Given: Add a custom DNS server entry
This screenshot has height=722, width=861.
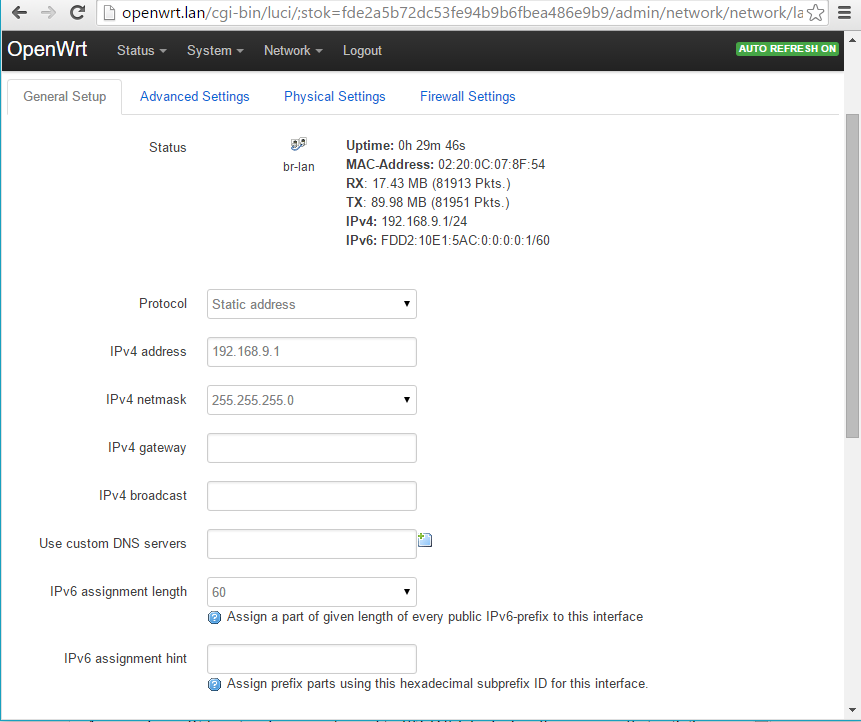Looking at the screenshot, I should pyautogui.click(x=424, y=539).
